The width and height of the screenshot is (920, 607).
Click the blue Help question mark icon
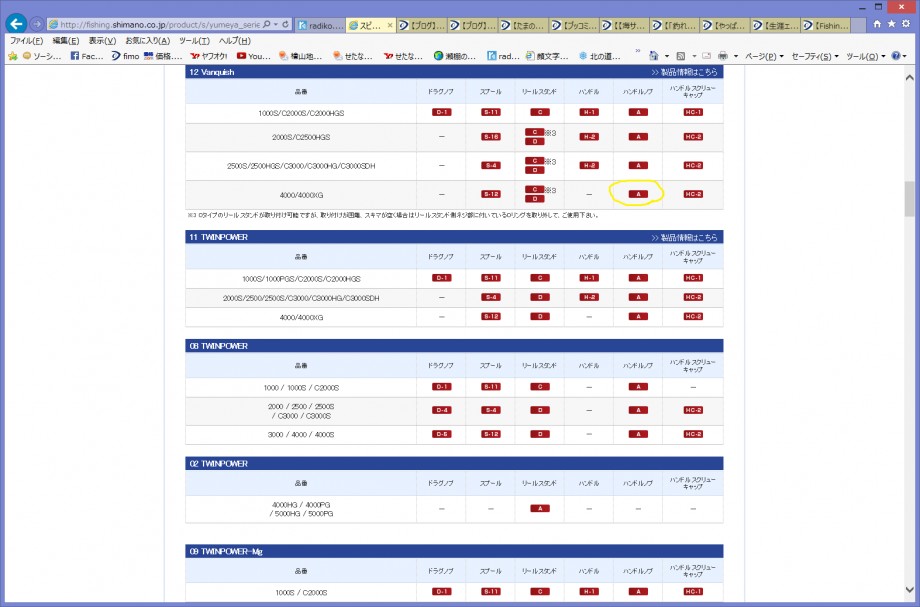[896, 56]
